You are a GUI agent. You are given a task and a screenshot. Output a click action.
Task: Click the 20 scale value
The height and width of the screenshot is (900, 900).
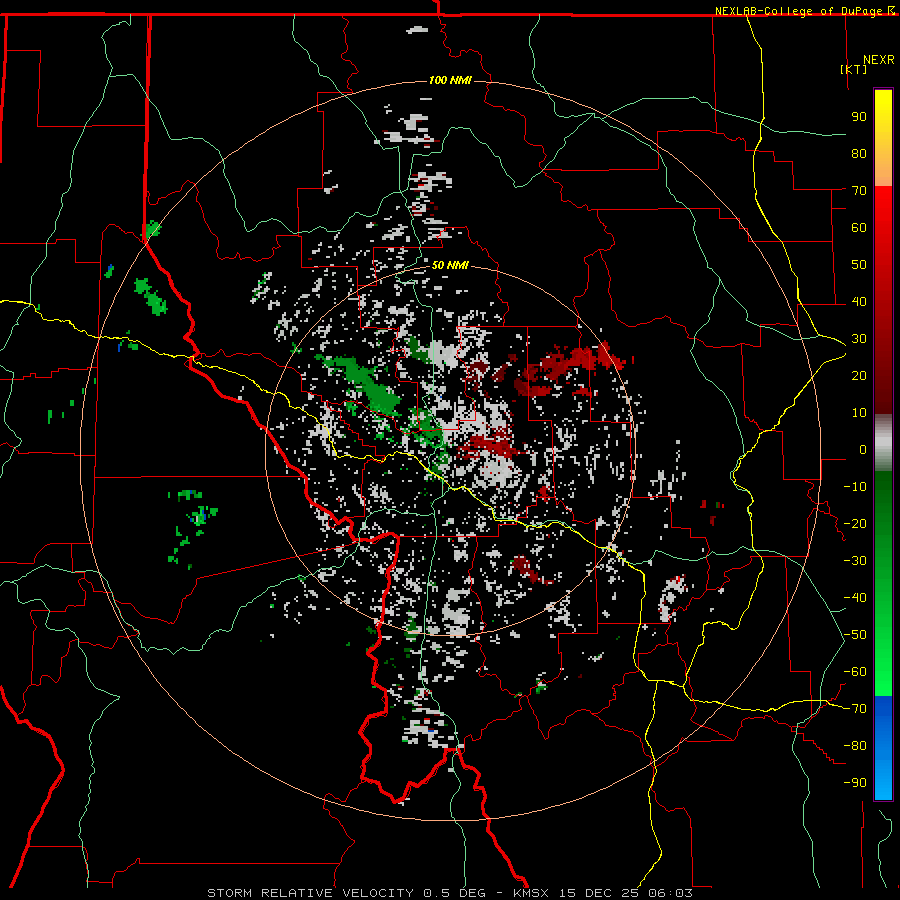click(x=859, y=376)
